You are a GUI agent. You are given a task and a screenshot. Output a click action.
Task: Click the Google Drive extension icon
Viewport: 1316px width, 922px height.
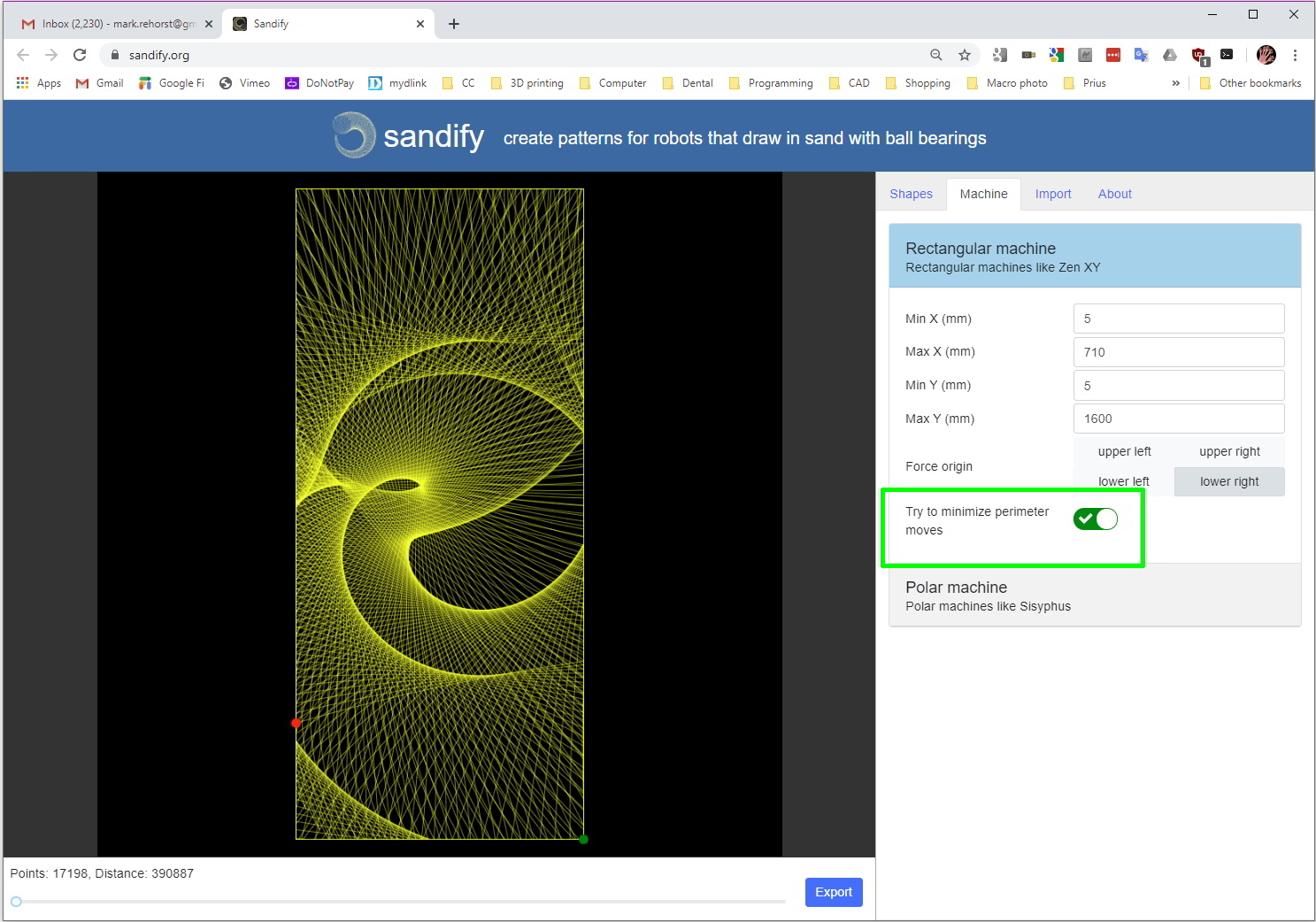click(1170, 55)
